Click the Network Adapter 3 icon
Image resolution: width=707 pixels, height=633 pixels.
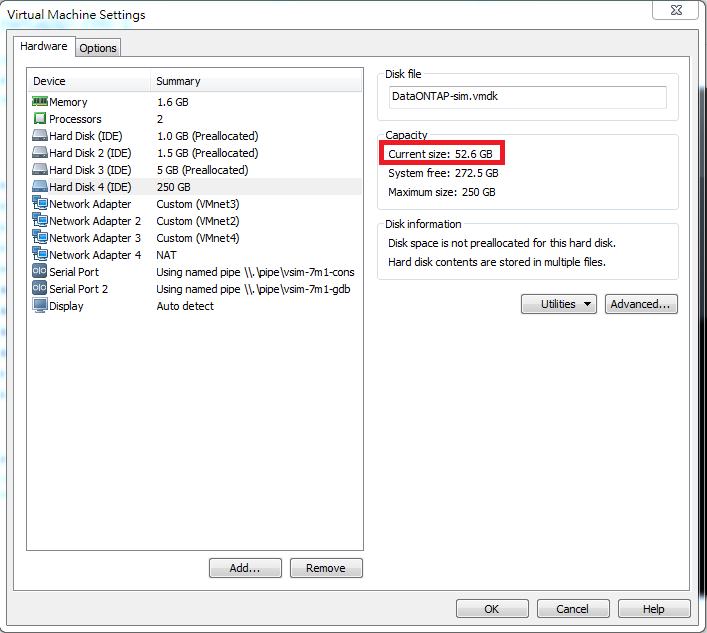pyautogui.click(x=40, y=237)
